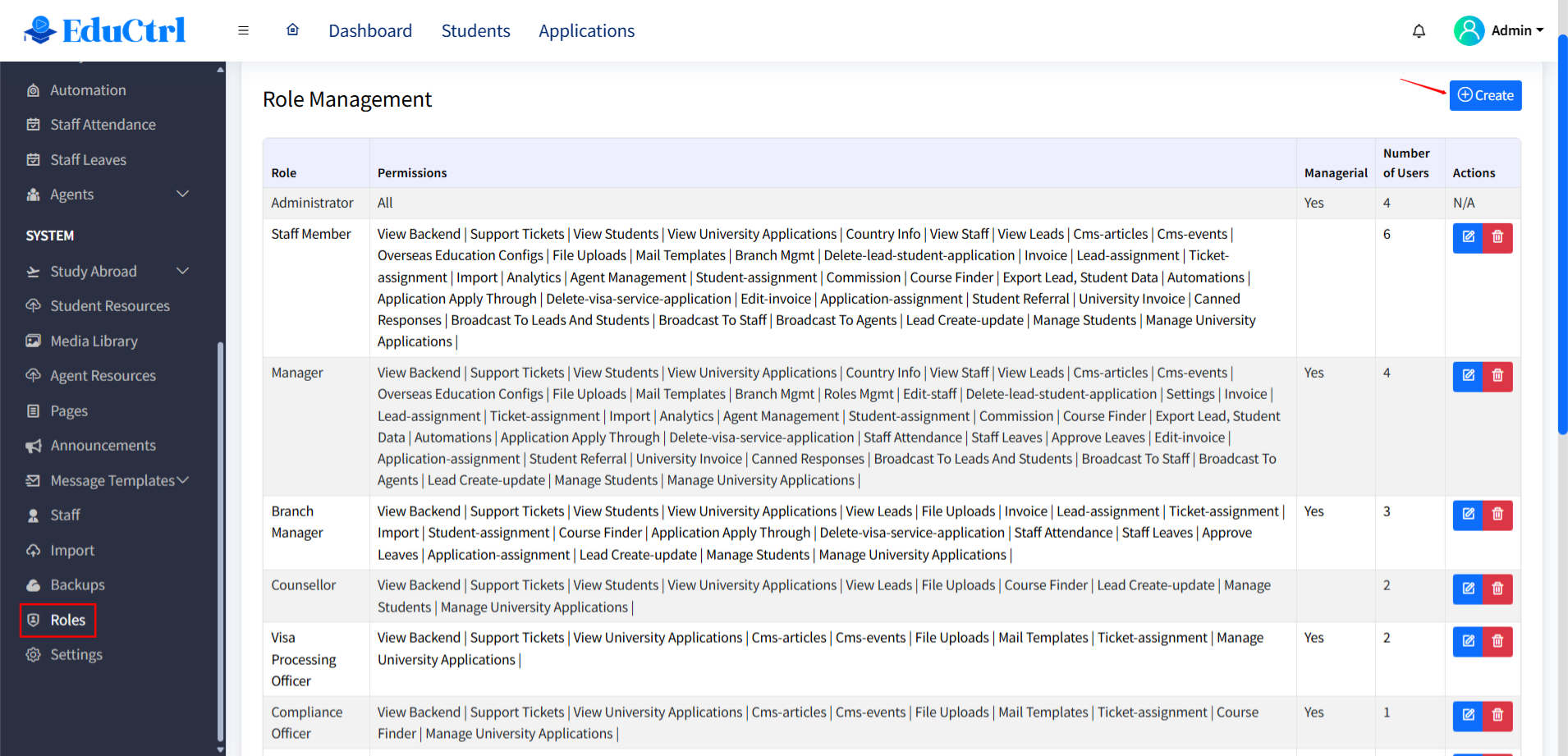Edit the Visa Processing Officer role

click(x=1468, y=641)
